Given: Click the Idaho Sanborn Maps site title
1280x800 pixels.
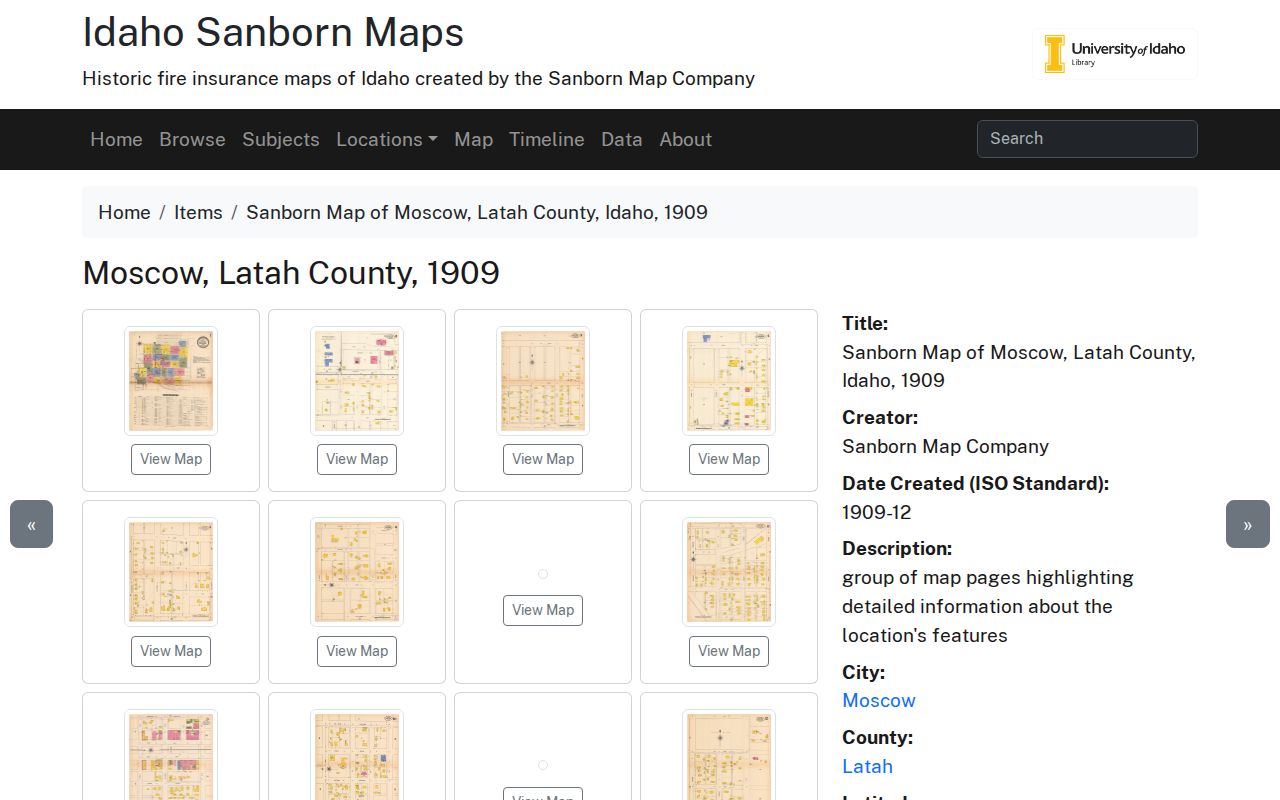Looking at the screenshot, I should coord(273,32).
